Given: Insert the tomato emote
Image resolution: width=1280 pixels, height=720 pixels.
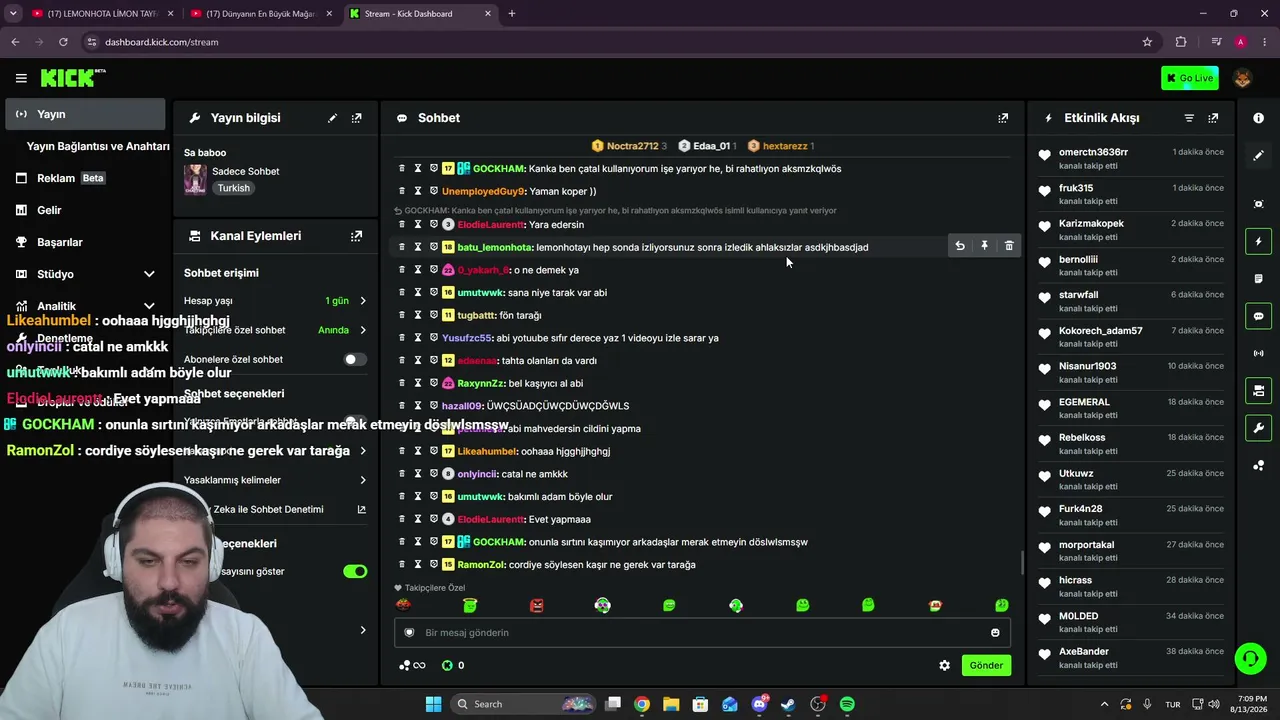Looking at the screenshot, I should [403, 605].
